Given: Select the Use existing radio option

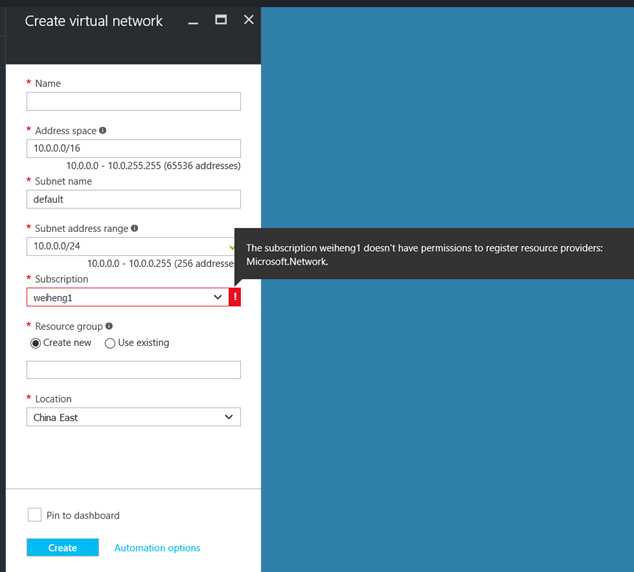Looking at the screenshot, I should (110, 343).
